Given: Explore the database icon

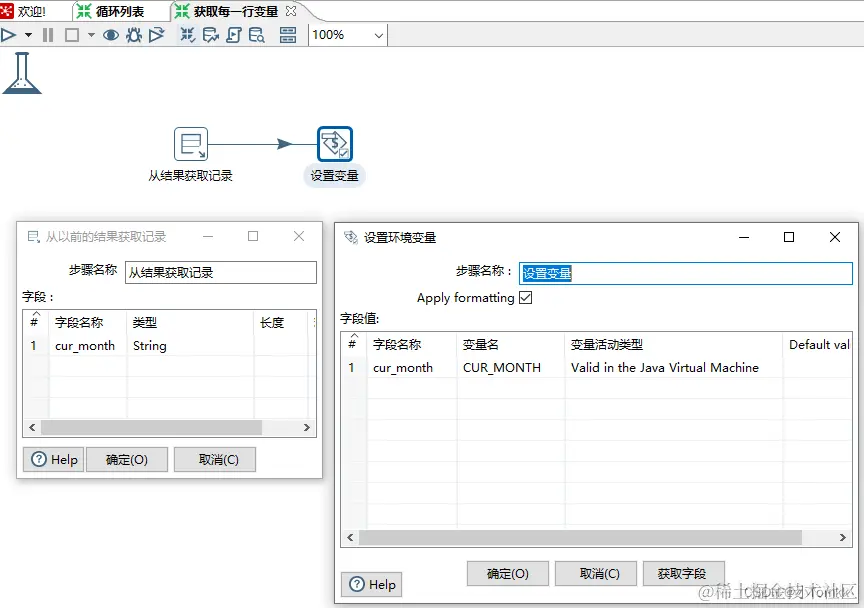Looking at the screenshot, I should coord(257,35).
